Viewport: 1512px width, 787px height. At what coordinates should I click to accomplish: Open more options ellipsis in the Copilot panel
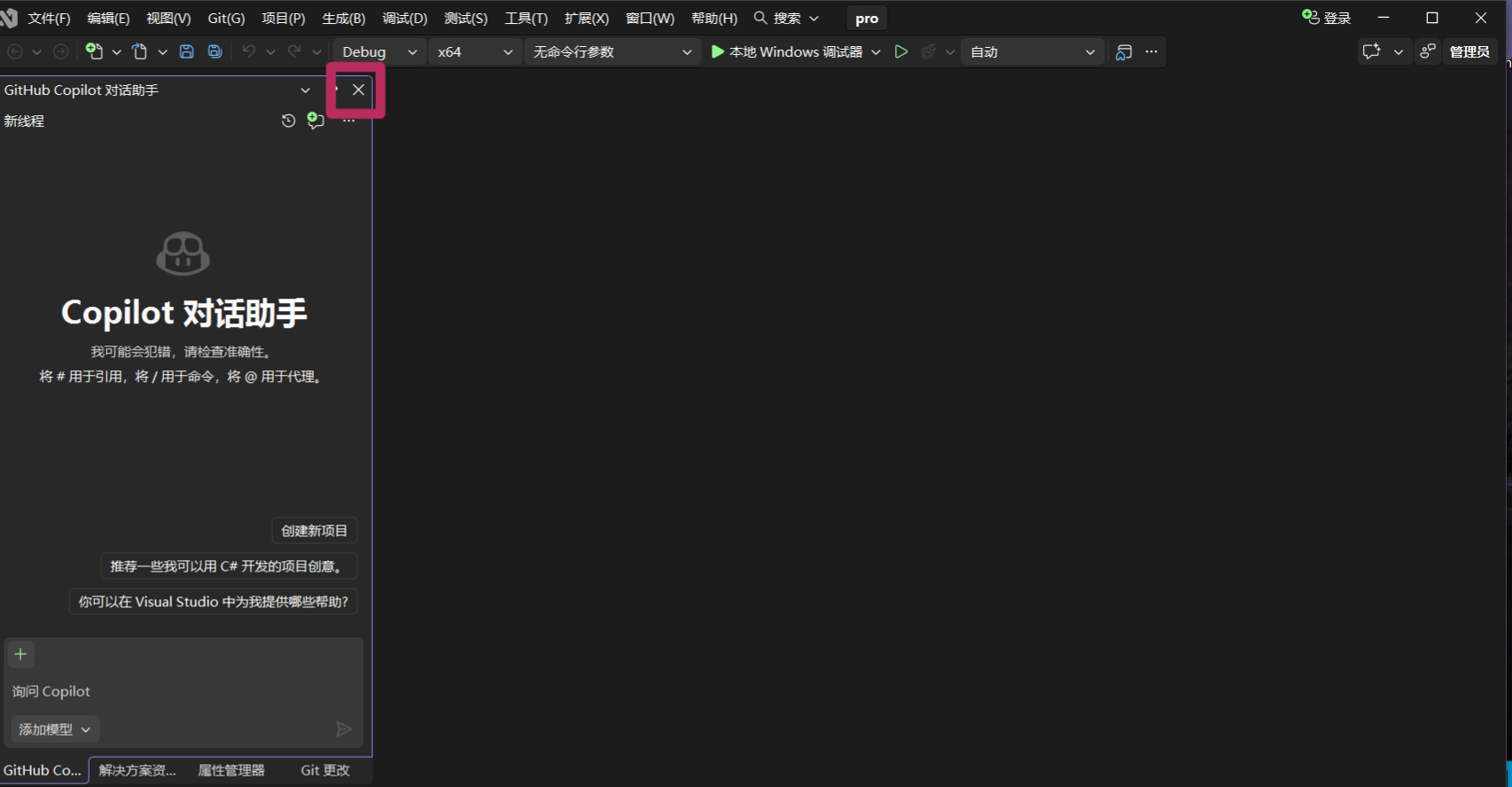(349, 121)
